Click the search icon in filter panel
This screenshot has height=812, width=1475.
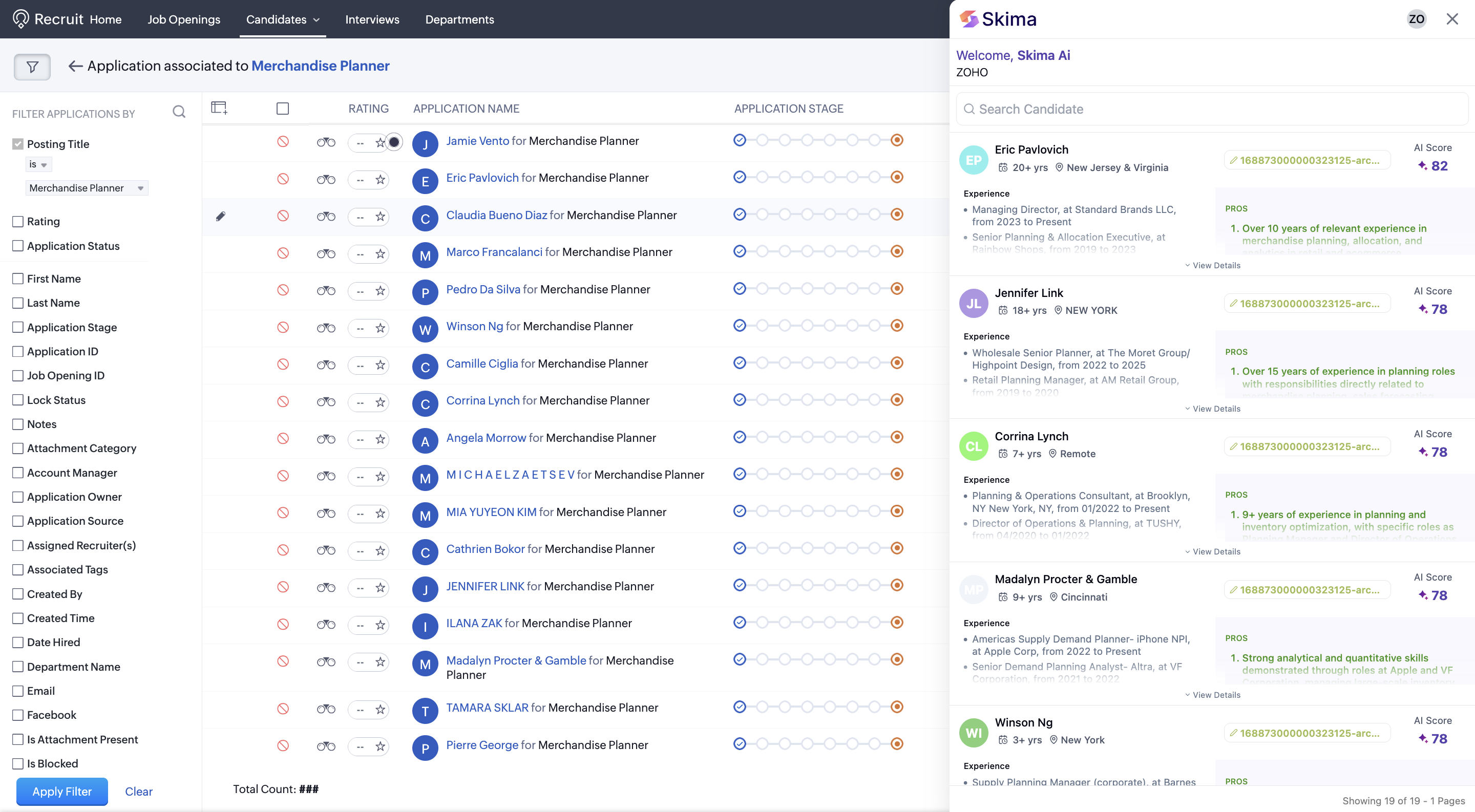pyautogui.click(x=179, y=112)
